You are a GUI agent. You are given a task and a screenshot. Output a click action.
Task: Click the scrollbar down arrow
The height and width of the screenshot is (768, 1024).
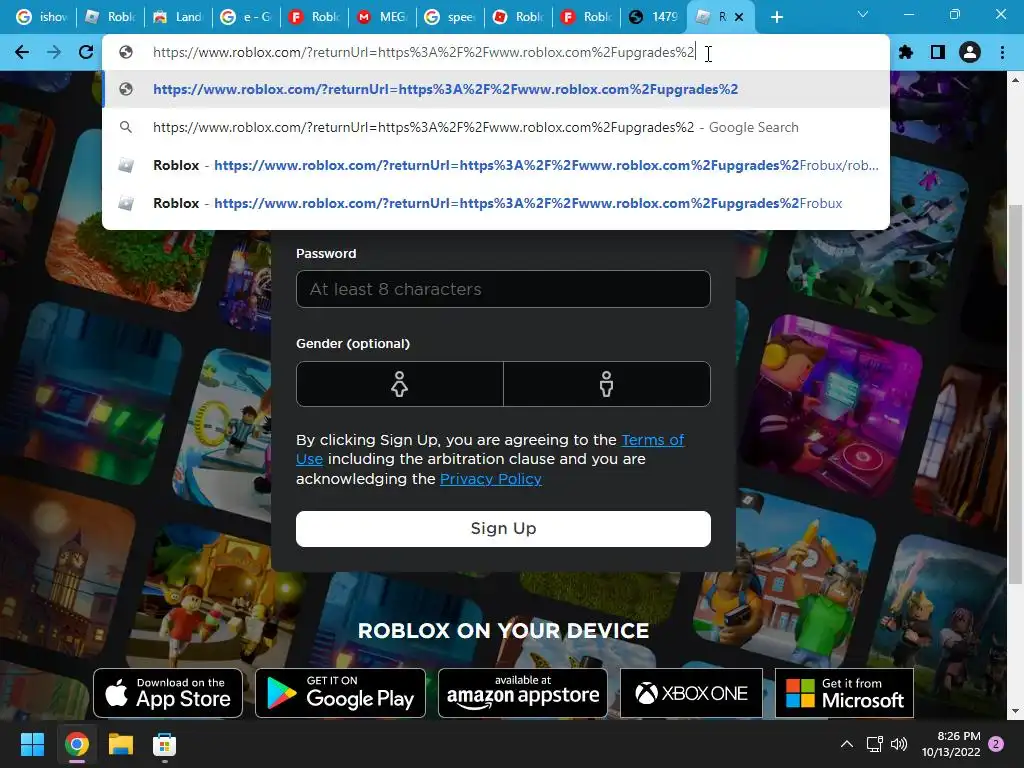1015,711
